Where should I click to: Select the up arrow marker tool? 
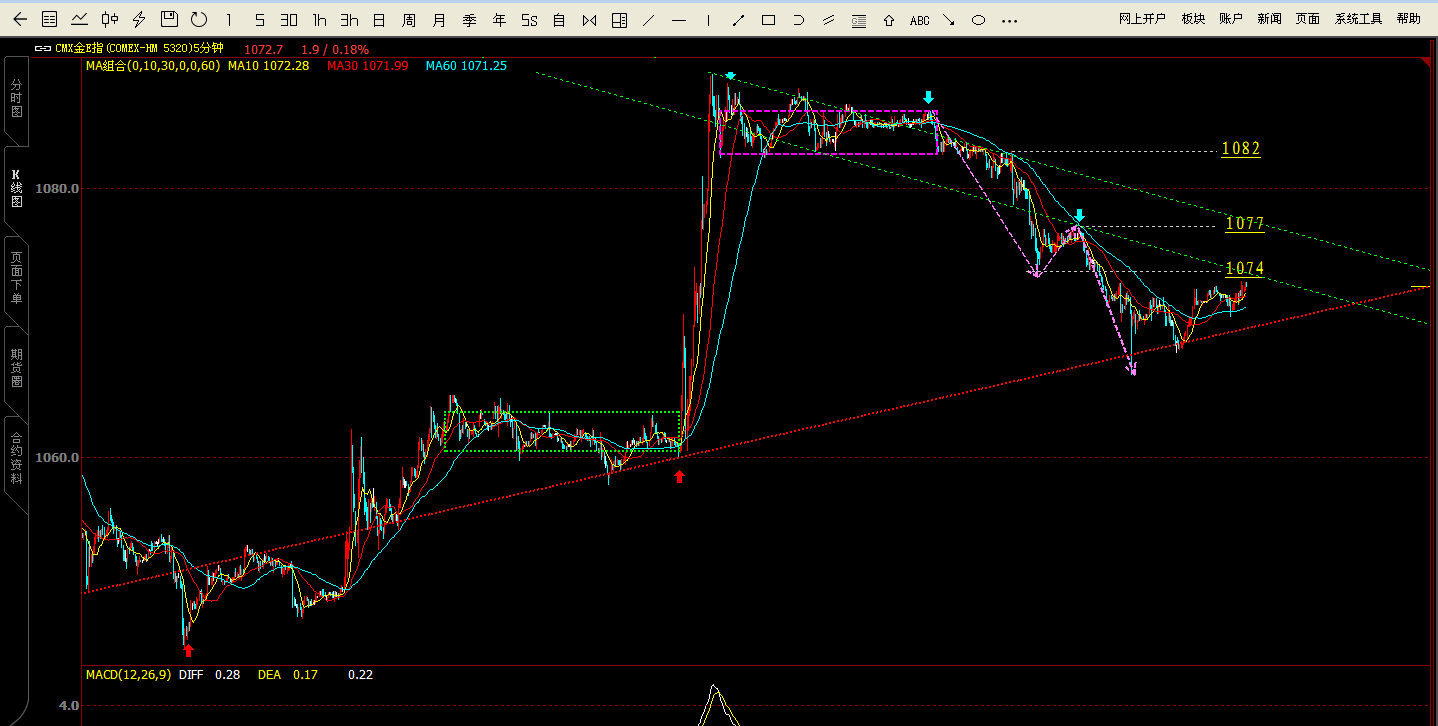point(889,19)
